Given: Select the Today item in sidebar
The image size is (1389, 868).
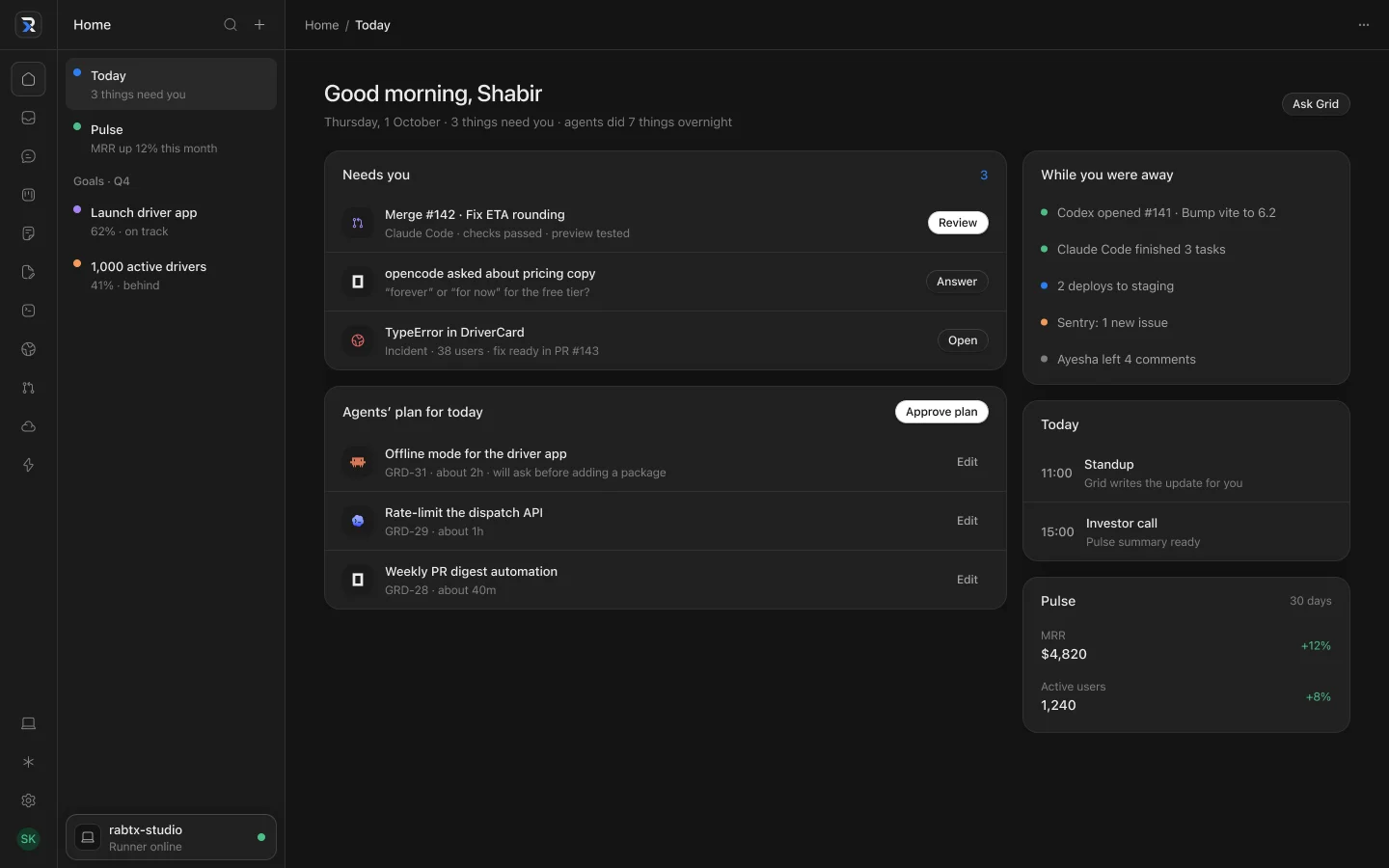Looking at the screenshot, I should click(x=171, y=84).
